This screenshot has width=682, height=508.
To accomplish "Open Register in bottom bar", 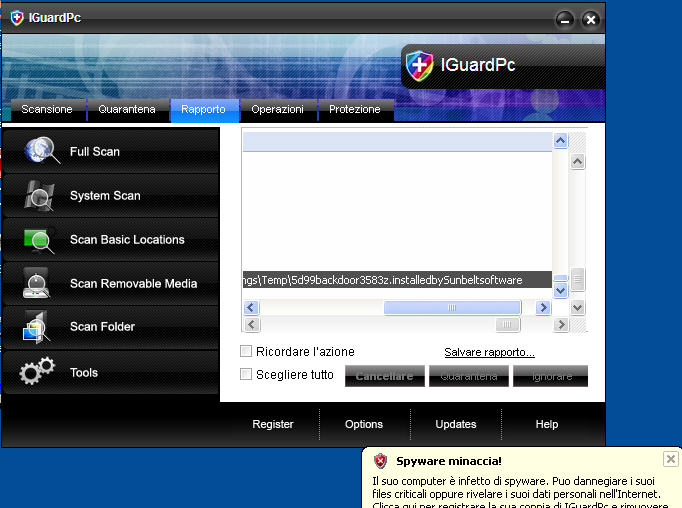I will tap(273, 424).
